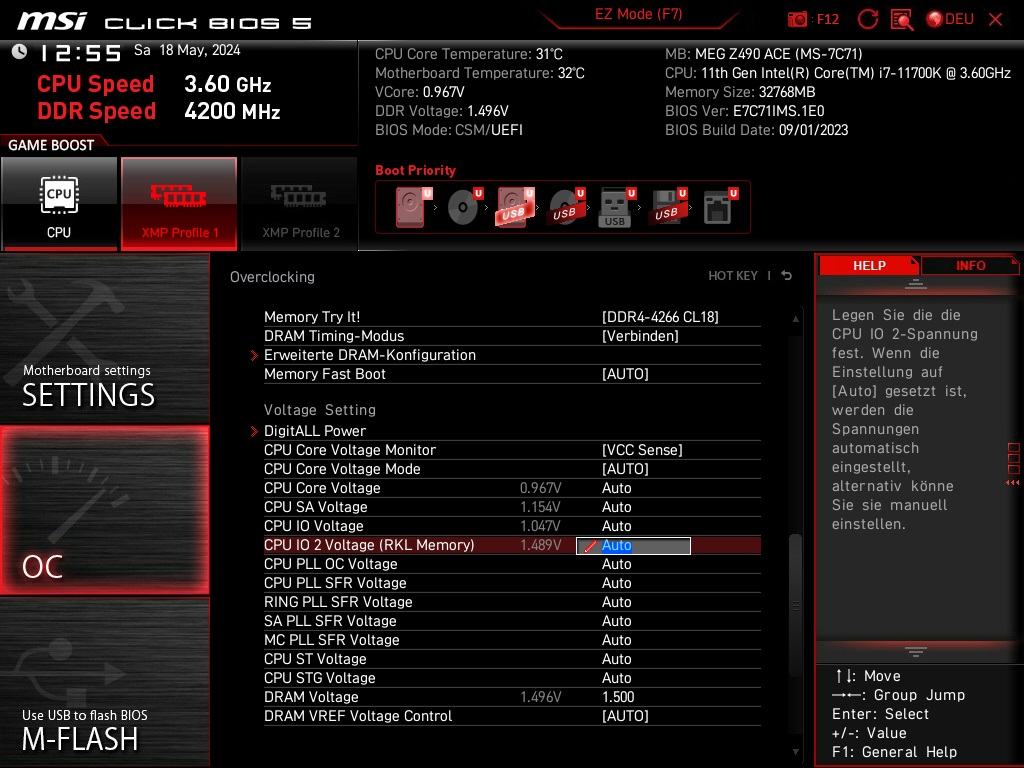The image size is (1024, 768).
Task: Select the USB optical drive boot device icon
Action: [567, 207]
